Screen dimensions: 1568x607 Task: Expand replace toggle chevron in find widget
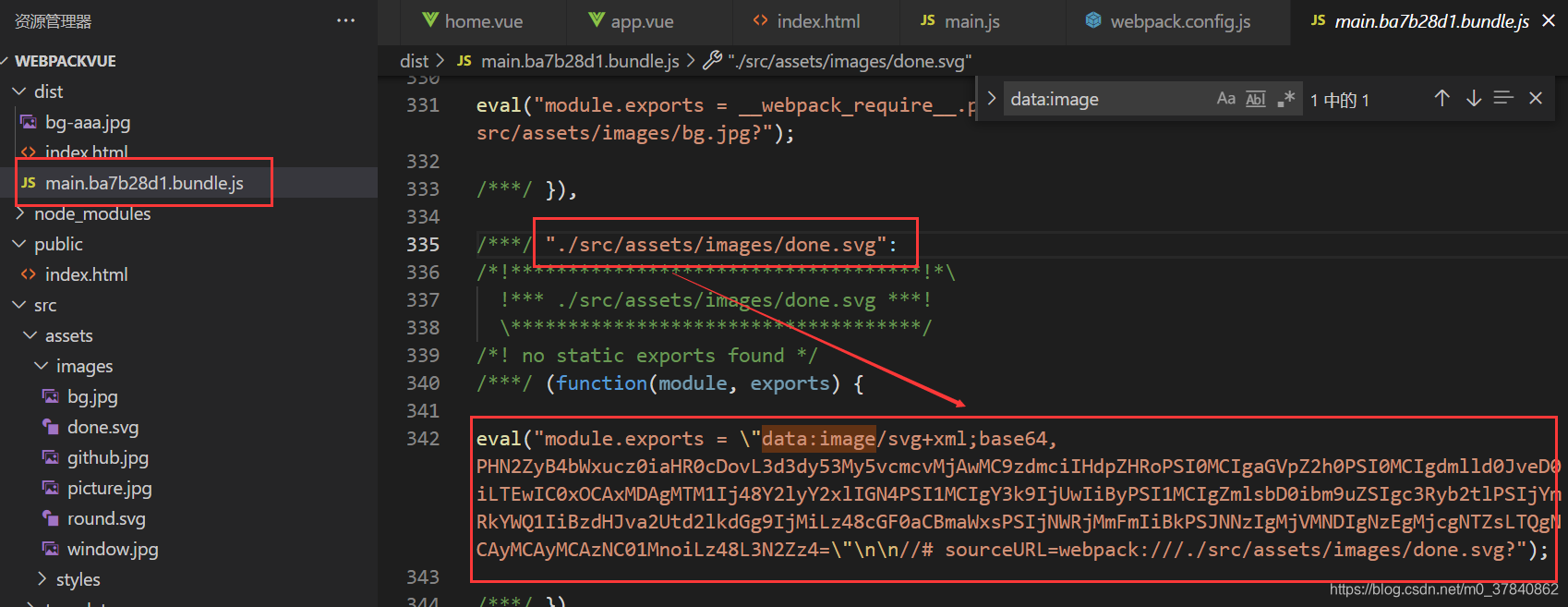[x=991, y=98]
